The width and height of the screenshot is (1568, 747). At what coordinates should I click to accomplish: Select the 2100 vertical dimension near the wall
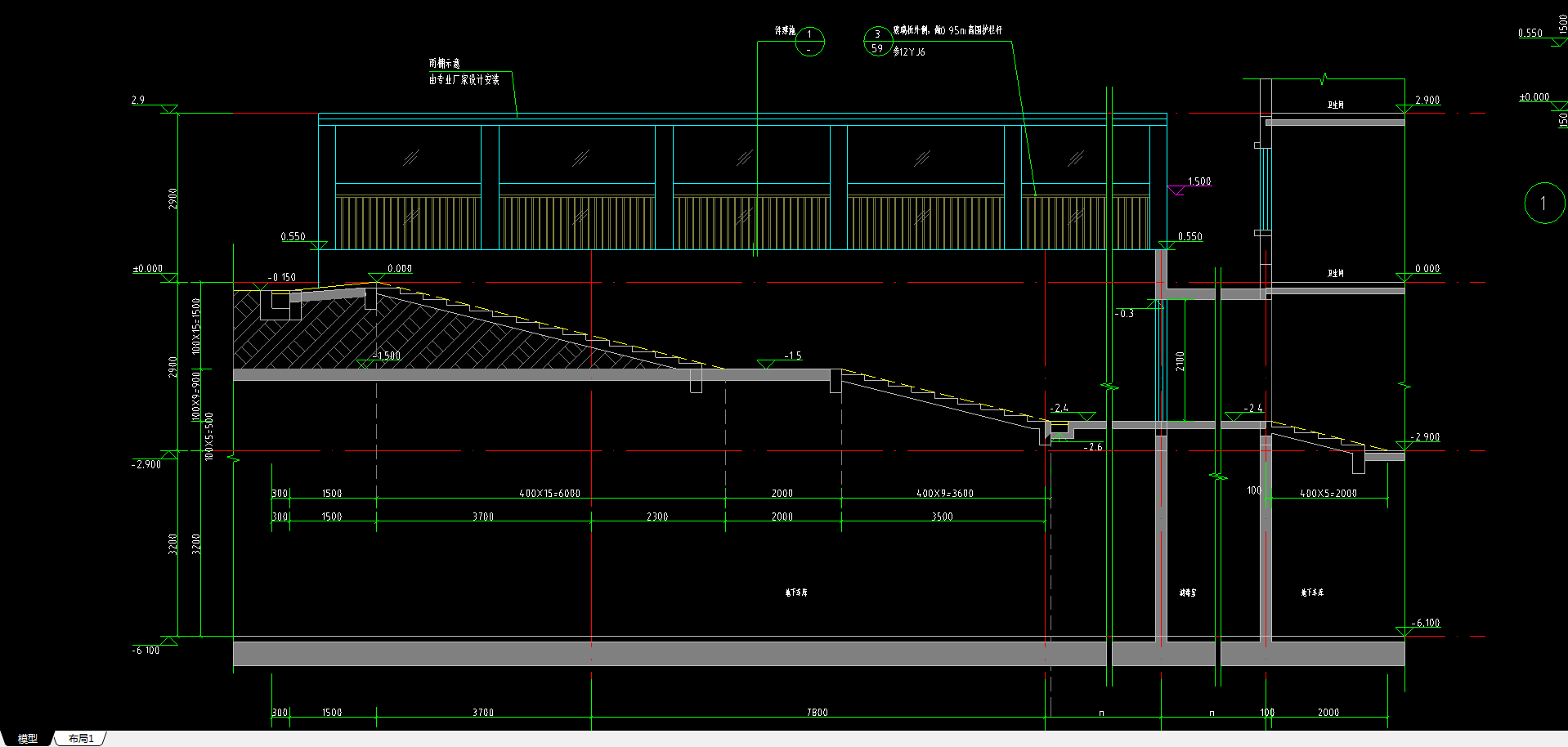[1180, 361]
